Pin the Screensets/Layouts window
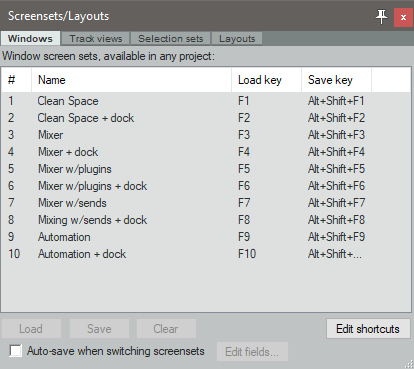The width and height of the screenshot is (414, 369). [x=381, y=16]
